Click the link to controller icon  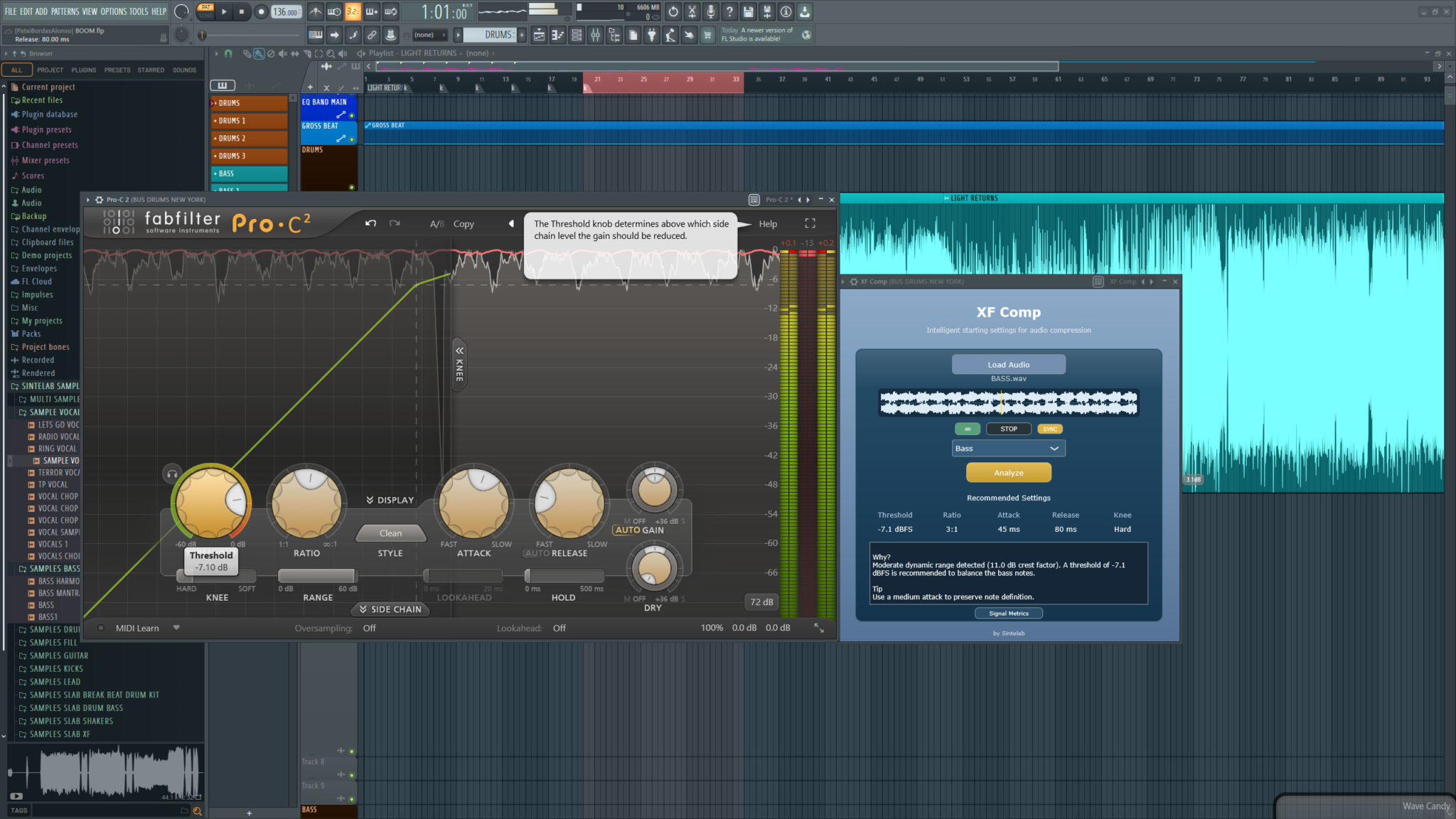372,35
